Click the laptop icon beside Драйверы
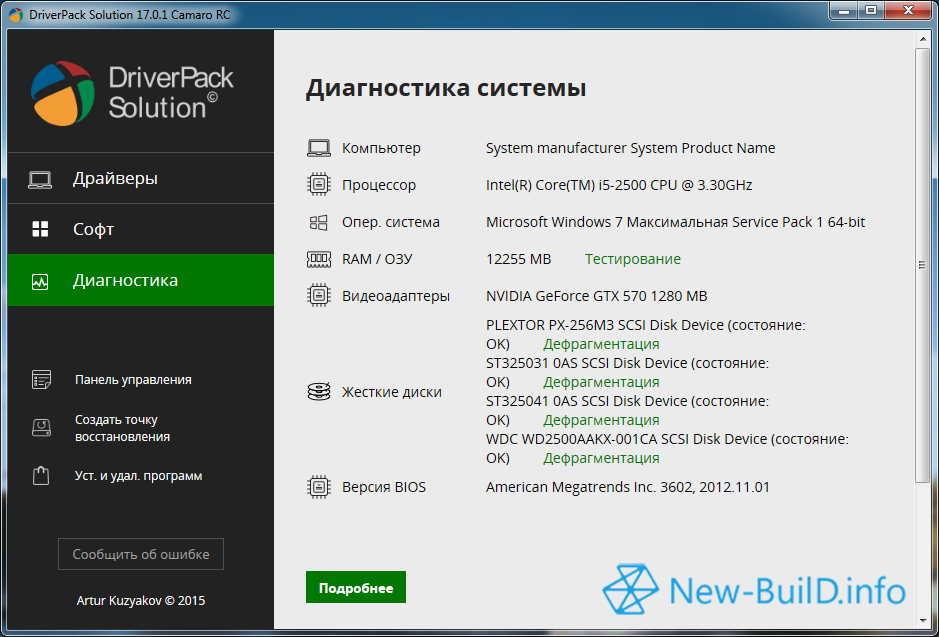Image resolution: width=939 pixels, height=637 pixels. coord(40,180)
